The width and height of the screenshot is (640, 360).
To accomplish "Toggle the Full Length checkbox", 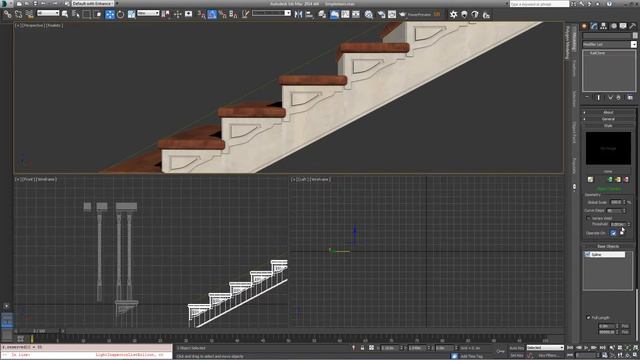I will coord(588,317).
